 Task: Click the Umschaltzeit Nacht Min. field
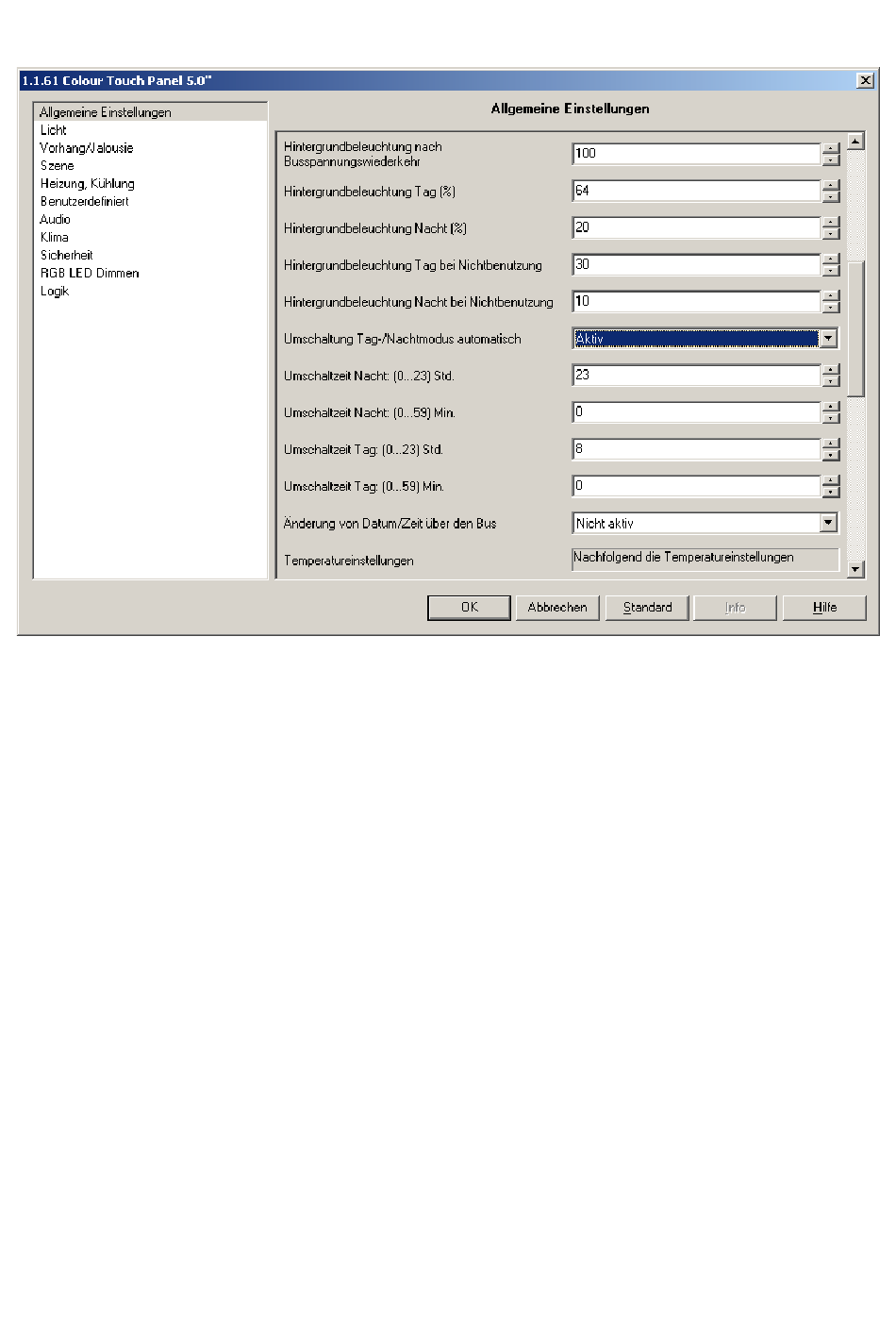pyautogui.click(x=696, y=411)
